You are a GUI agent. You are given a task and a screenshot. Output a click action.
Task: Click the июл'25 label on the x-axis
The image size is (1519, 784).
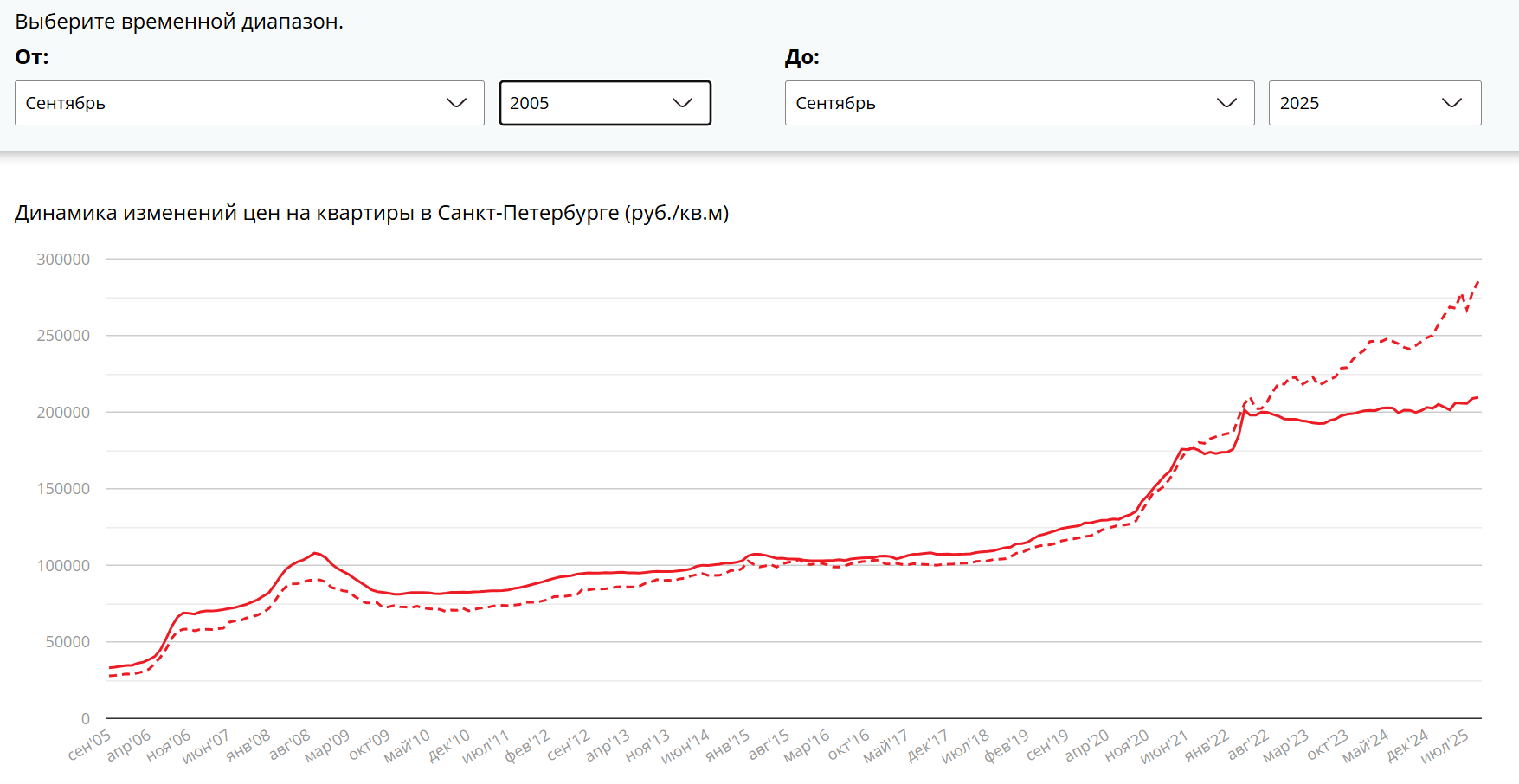(x=1445, y=744)
